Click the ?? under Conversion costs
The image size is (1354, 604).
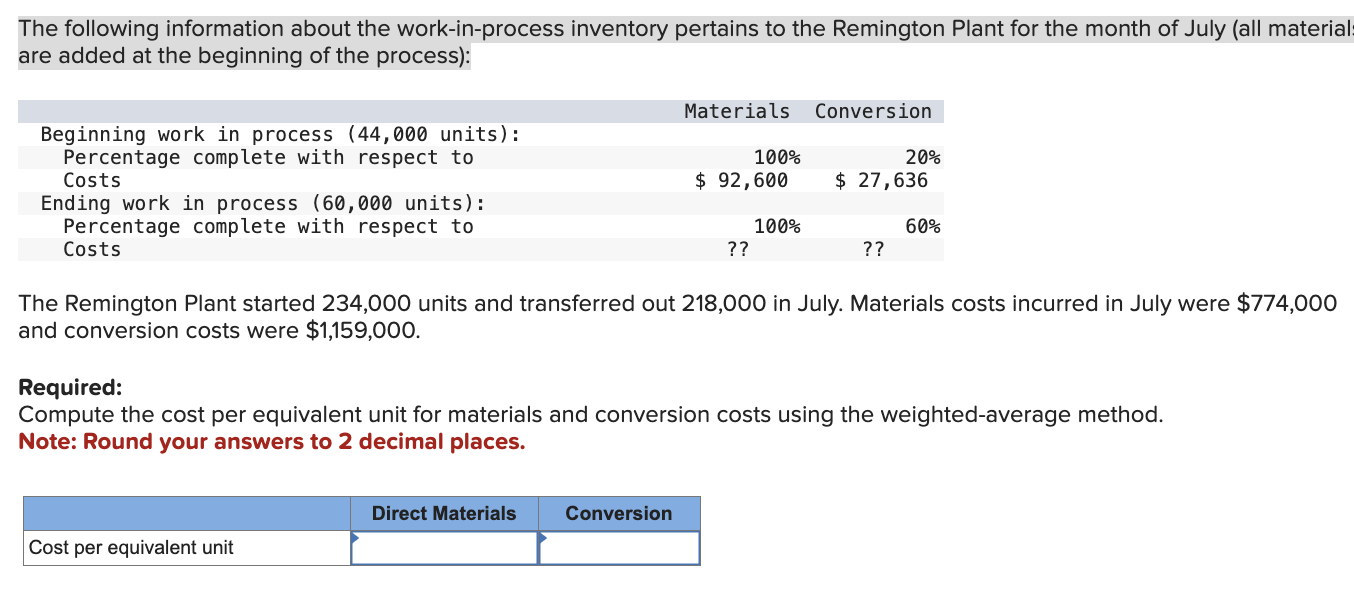[x=874, y=249]
